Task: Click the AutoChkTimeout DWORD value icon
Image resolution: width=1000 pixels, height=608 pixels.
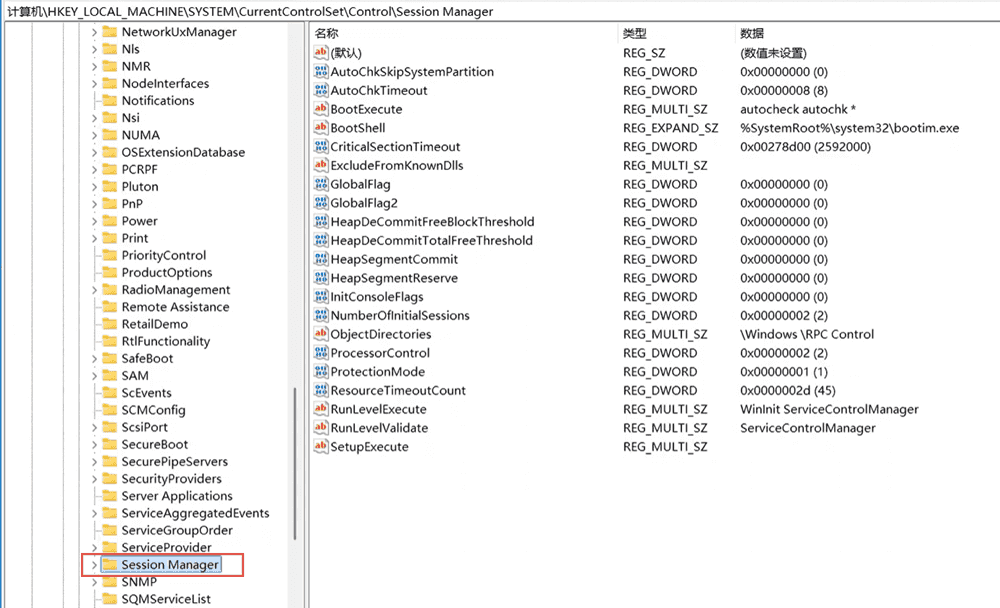Action: (x=321, y=90)
